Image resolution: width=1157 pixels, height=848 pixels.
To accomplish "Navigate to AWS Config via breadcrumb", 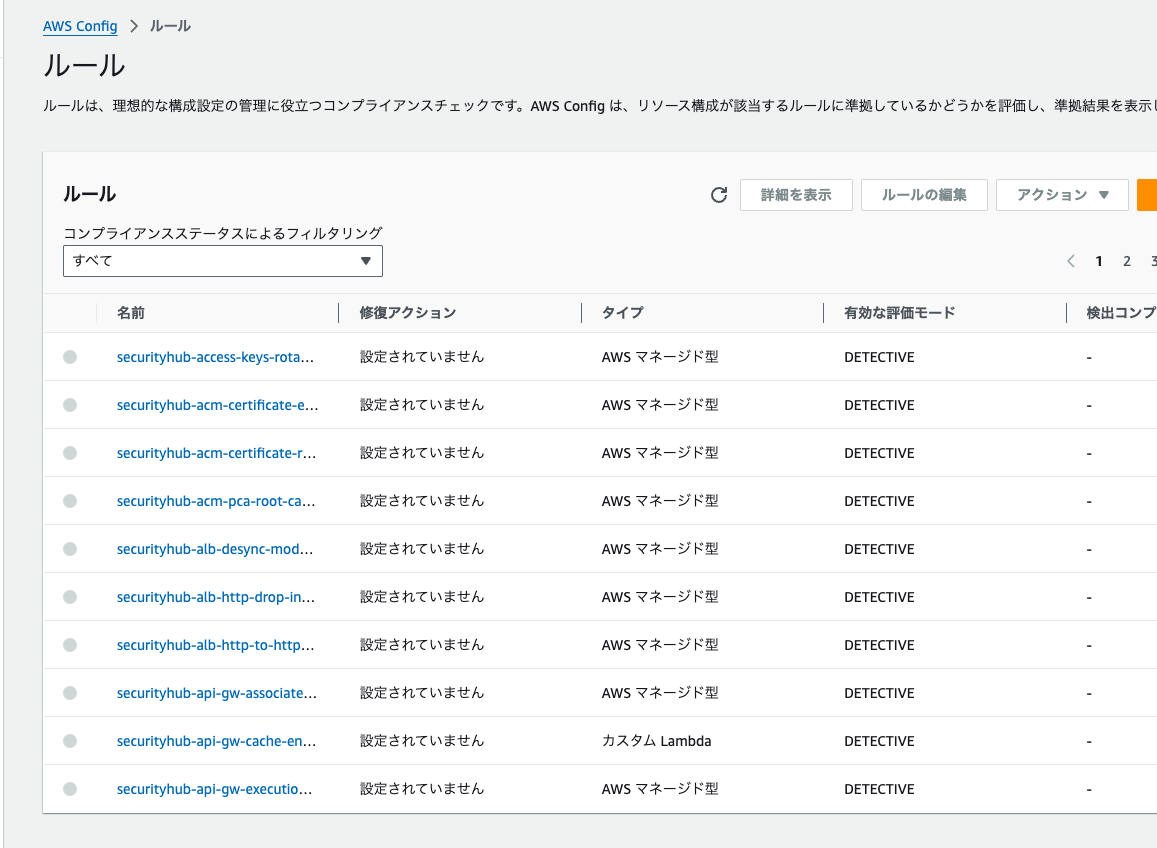I will (80, 26).
